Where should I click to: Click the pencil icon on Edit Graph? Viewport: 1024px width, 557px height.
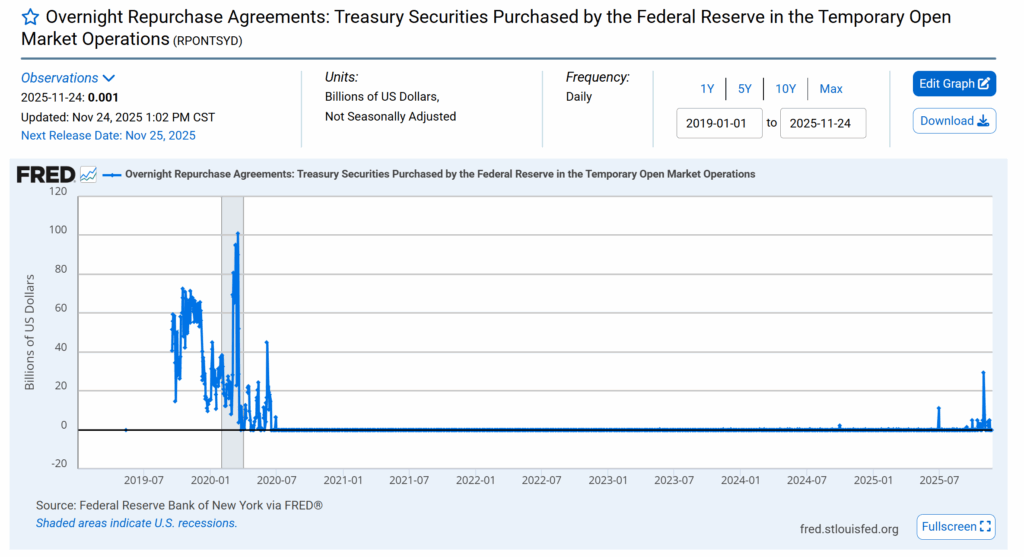point(984,84)
